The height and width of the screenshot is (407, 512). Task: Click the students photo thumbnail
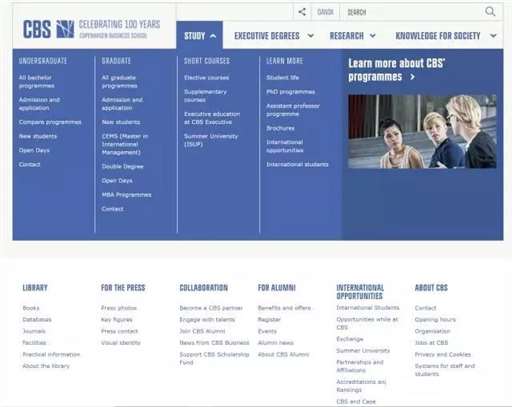point(422,131)
